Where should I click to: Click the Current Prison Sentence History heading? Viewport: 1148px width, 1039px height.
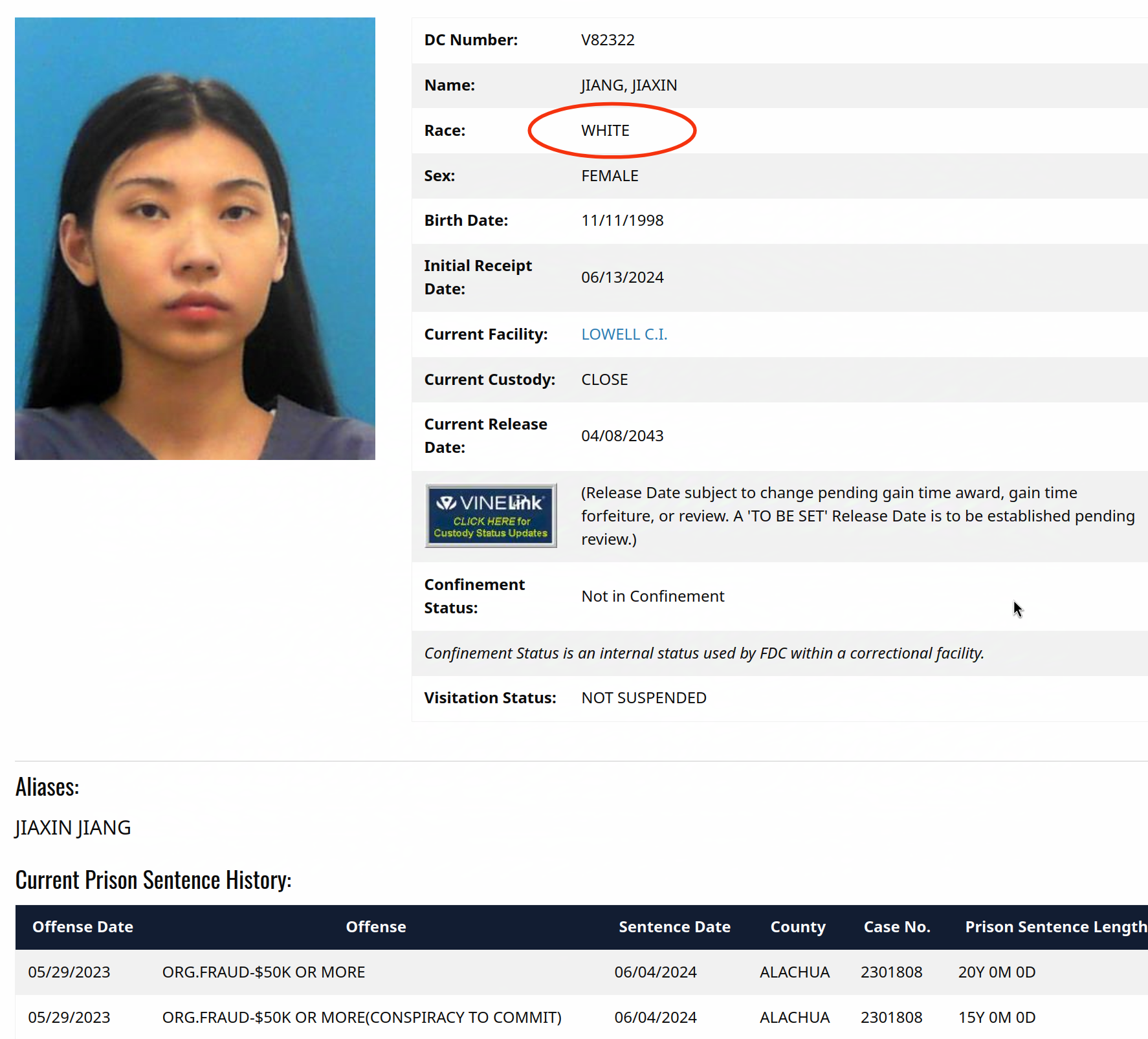coord(153,880)
